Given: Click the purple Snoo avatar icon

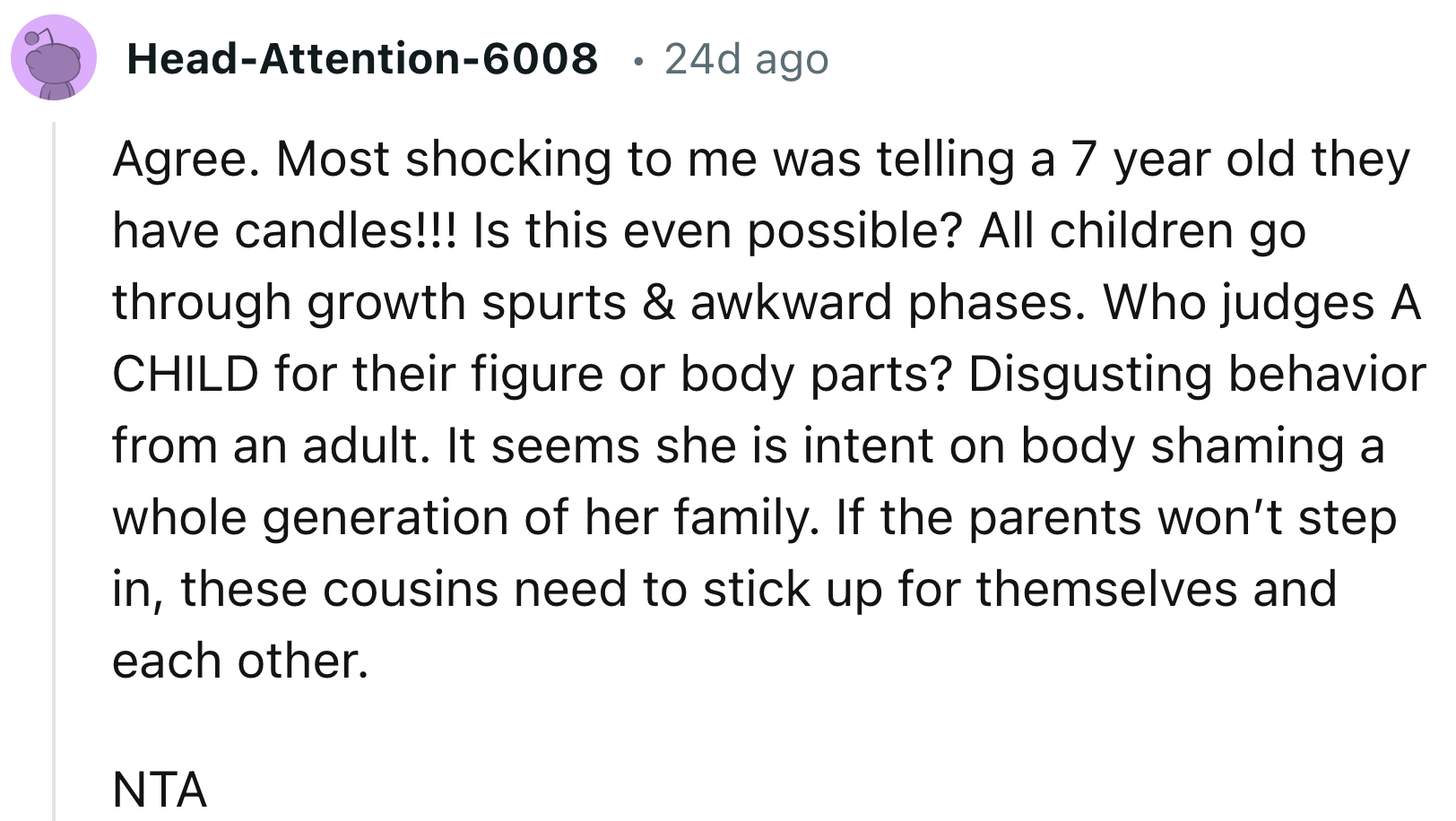Looking at the screenshot, I should tap(54, 57).
